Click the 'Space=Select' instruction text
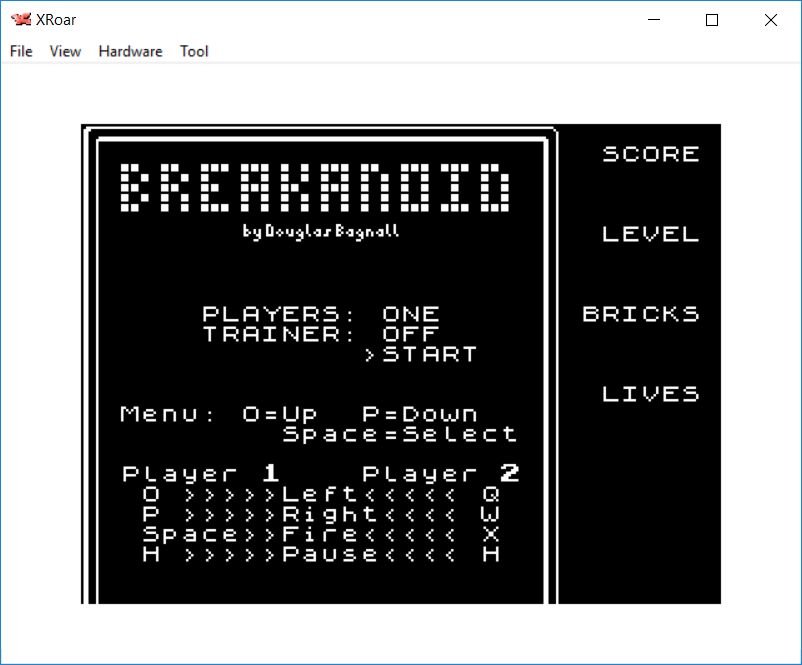Image resolution: width=802 pixels, height=665 pixels. pyautogui.click(x=399, y=434)
